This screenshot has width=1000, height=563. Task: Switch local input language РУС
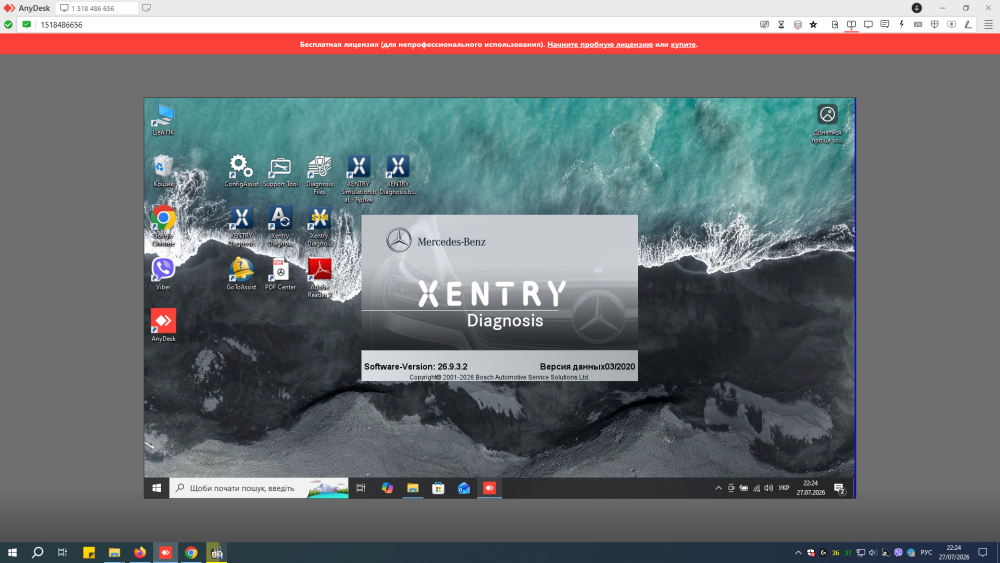coord(926,553)
